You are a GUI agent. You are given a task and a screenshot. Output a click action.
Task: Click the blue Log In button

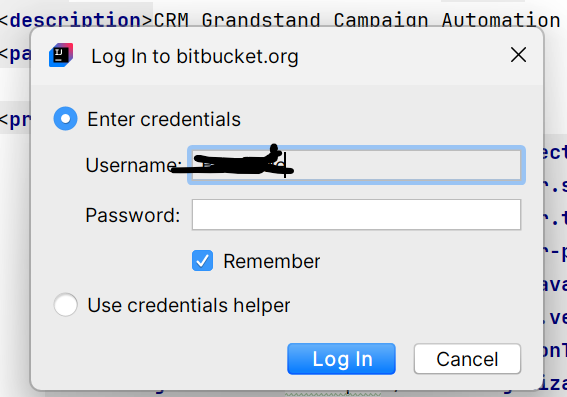(x=341, y=359)
